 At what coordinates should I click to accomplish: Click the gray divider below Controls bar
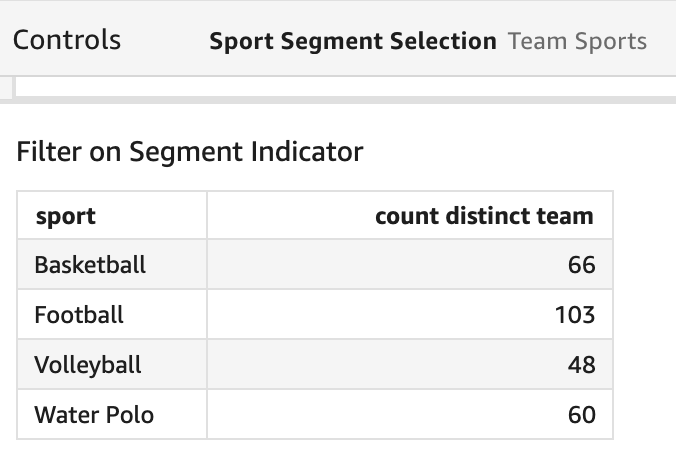(x=340, y=99)
